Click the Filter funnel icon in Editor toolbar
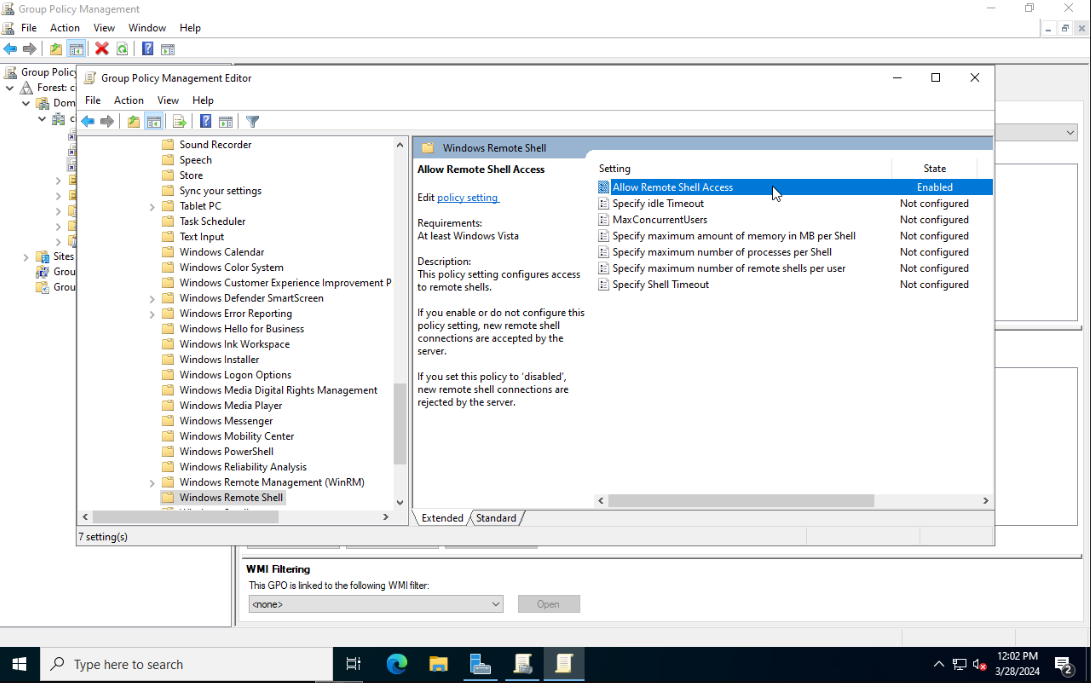 click(253, 122)
